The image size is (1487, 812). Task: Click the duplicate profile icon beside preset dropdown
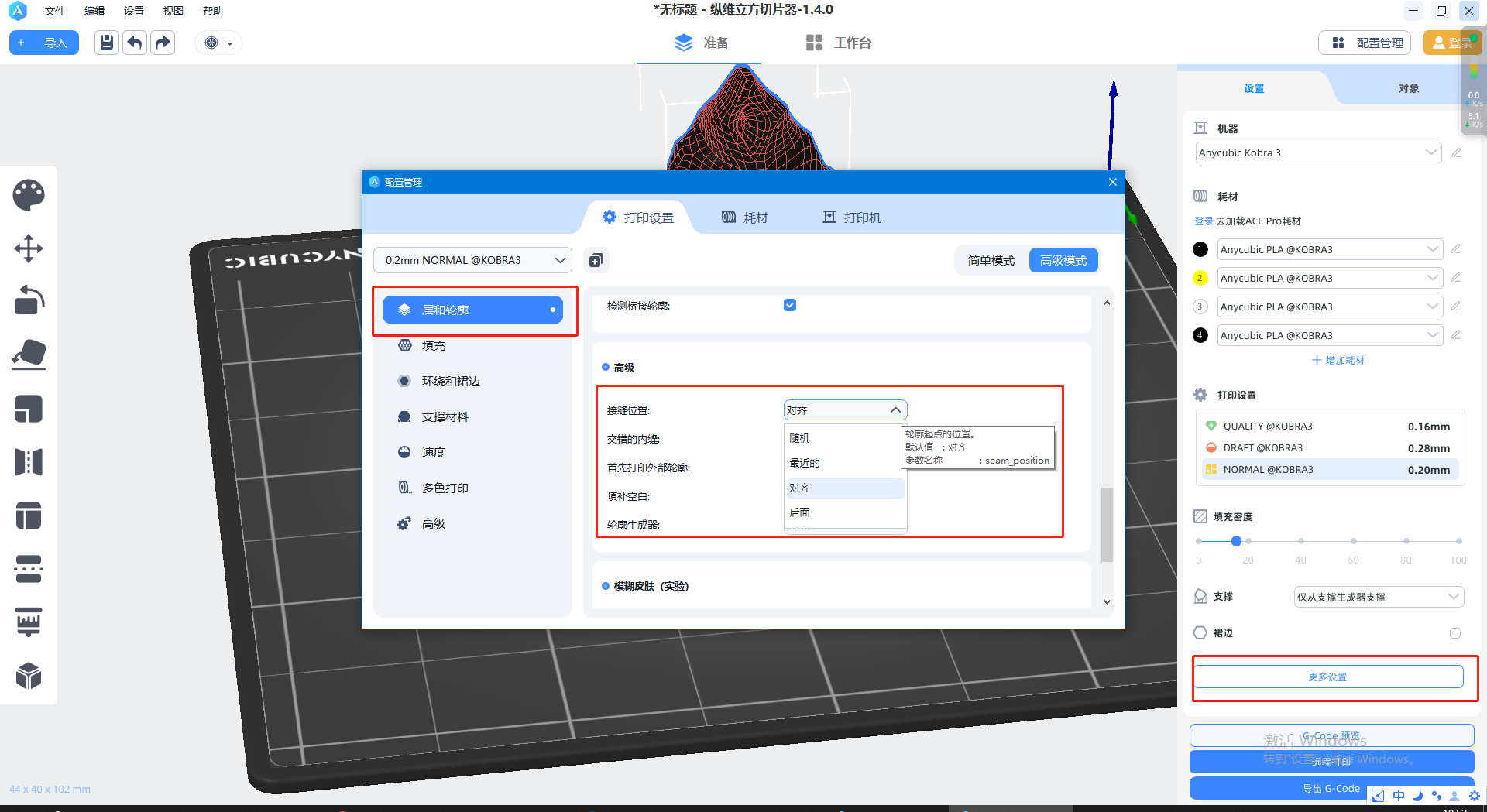(x=596, y=260)
